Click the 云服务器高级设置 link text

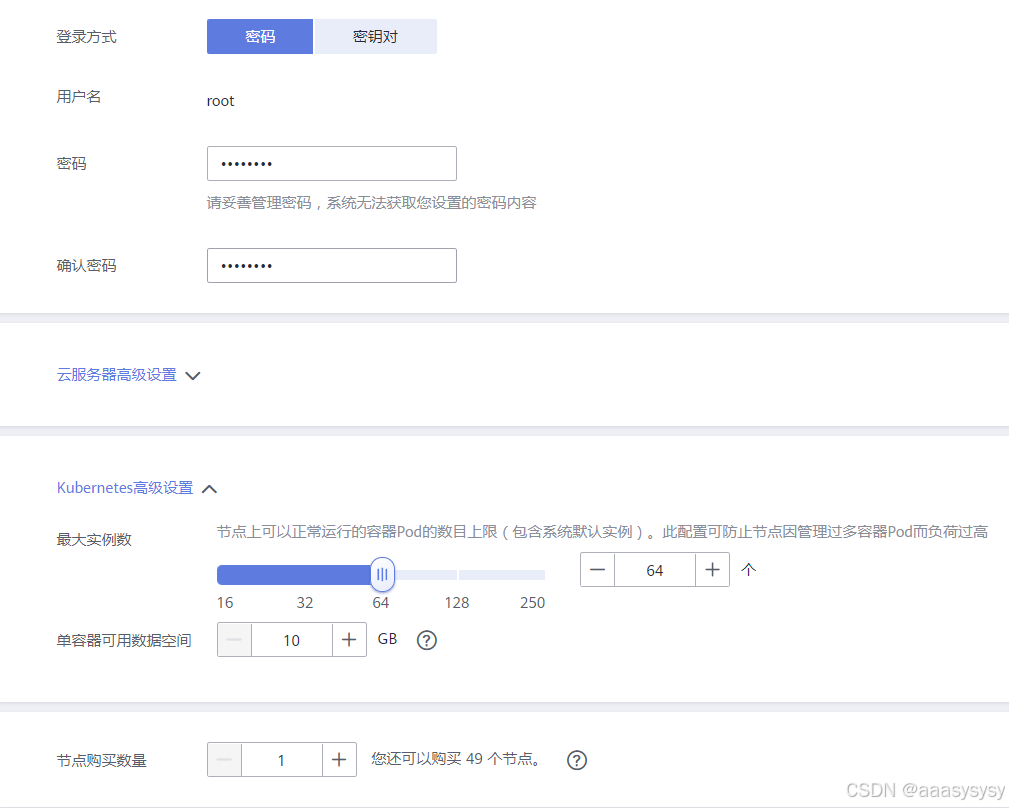(x=120, y=375)
